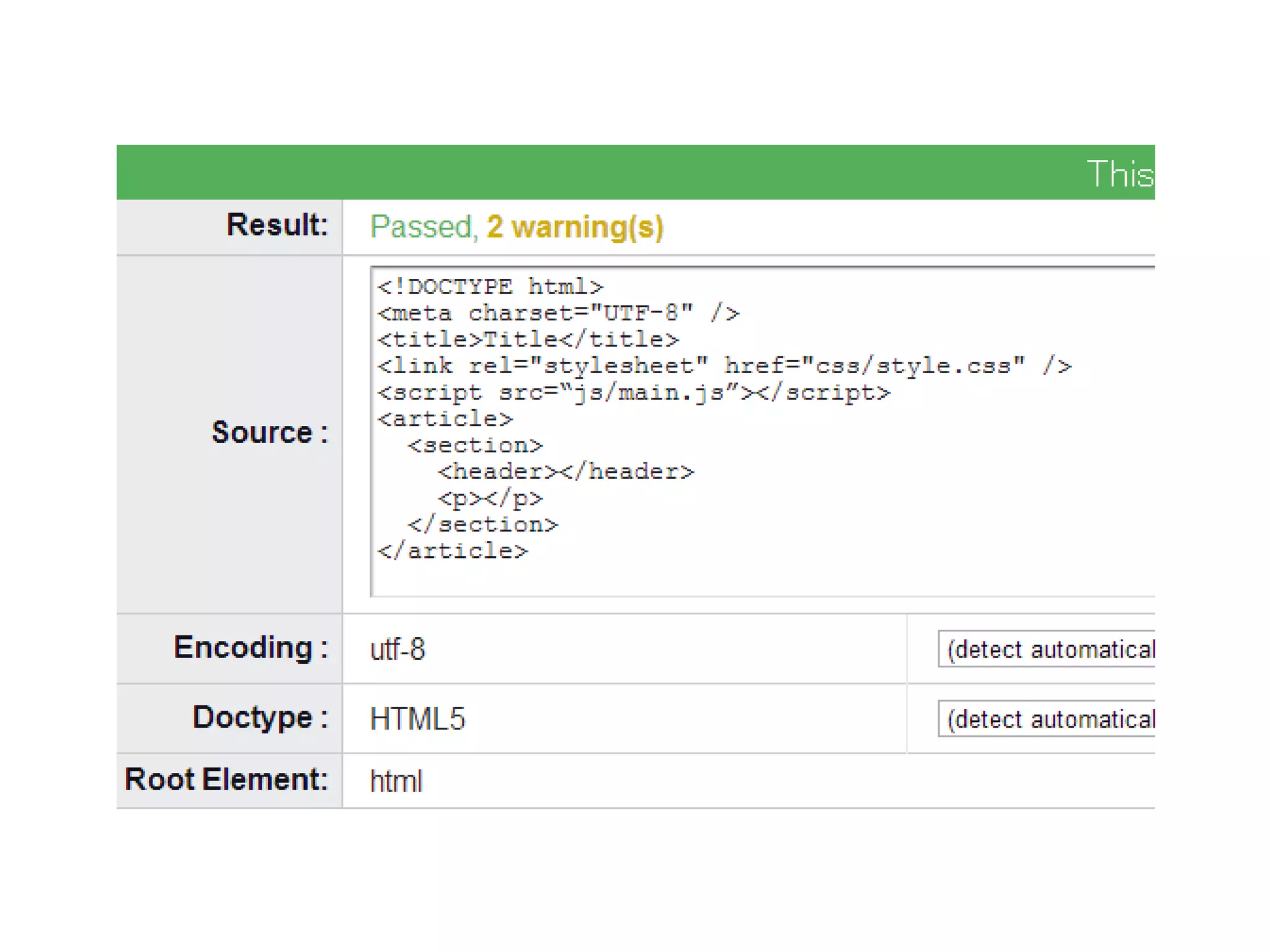Click the DOCTYPE html line in the source
Image resolution: width=1270 pixels, height=952 pixels.
click(x=490, y=286)
